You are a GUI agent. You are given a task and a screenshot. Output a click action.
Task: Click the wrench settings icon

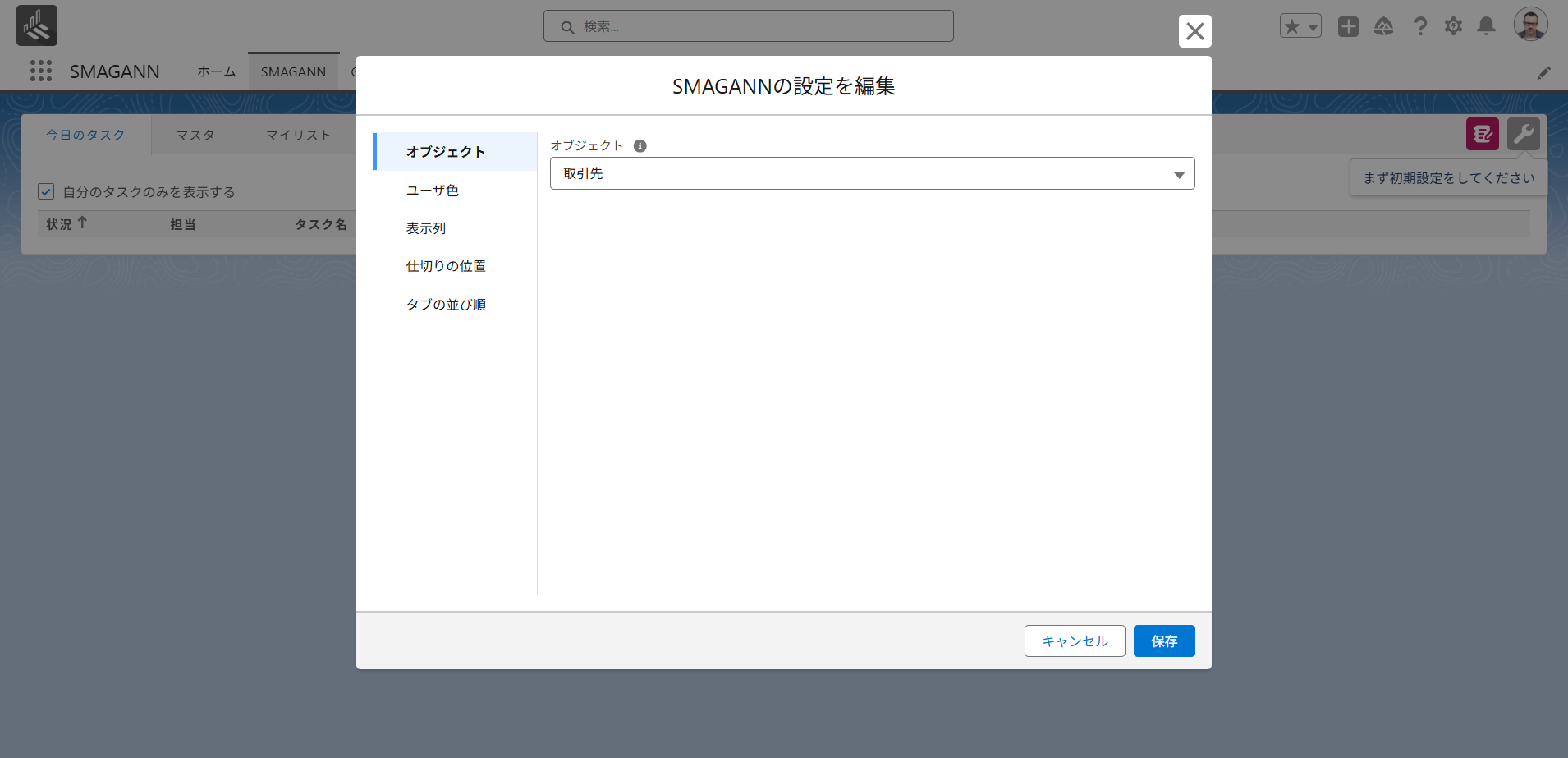tap(1523, 134)
